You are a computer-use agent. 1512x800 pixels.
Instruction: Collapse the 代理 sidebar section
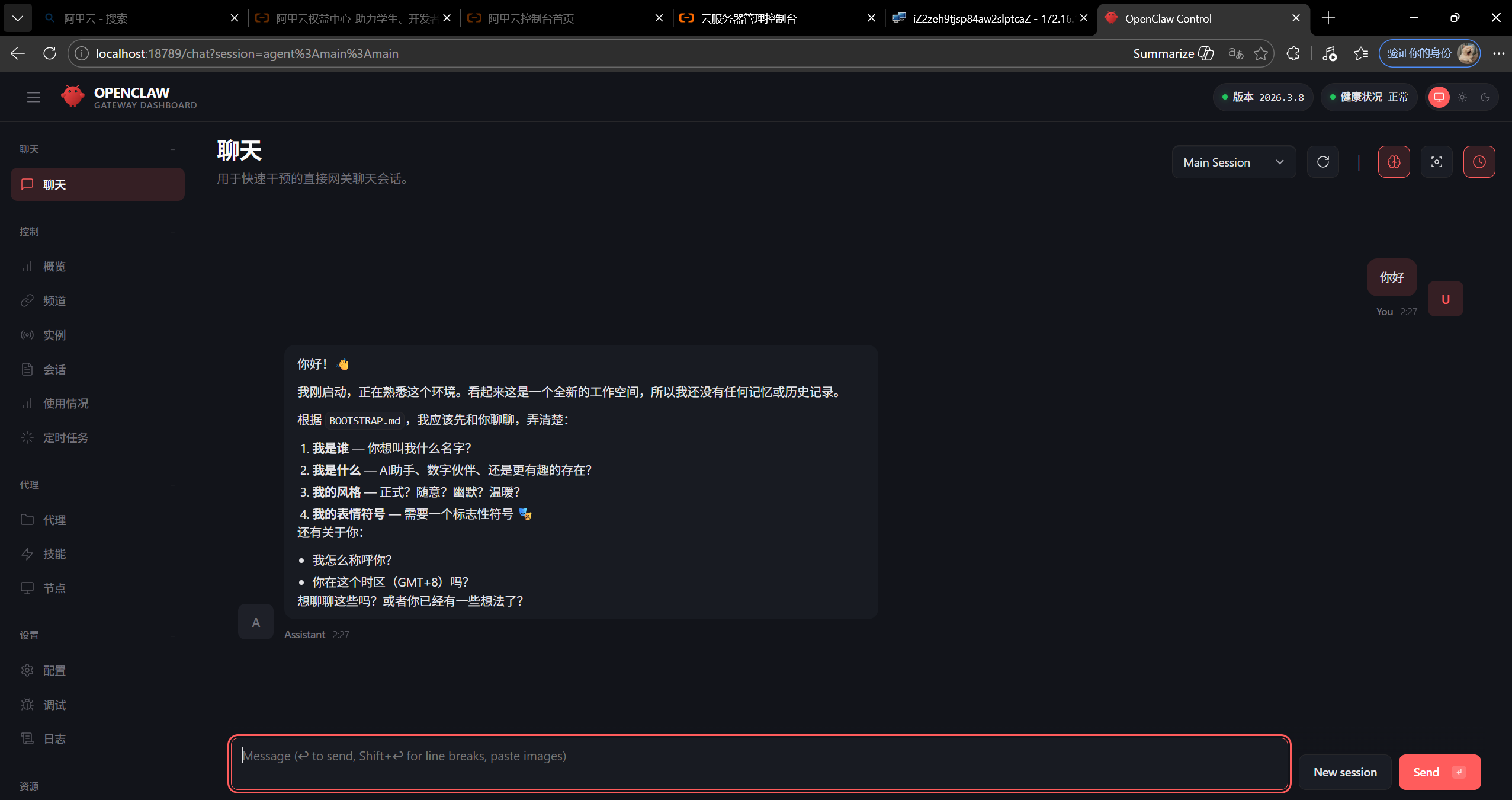[x=172, y=485]
